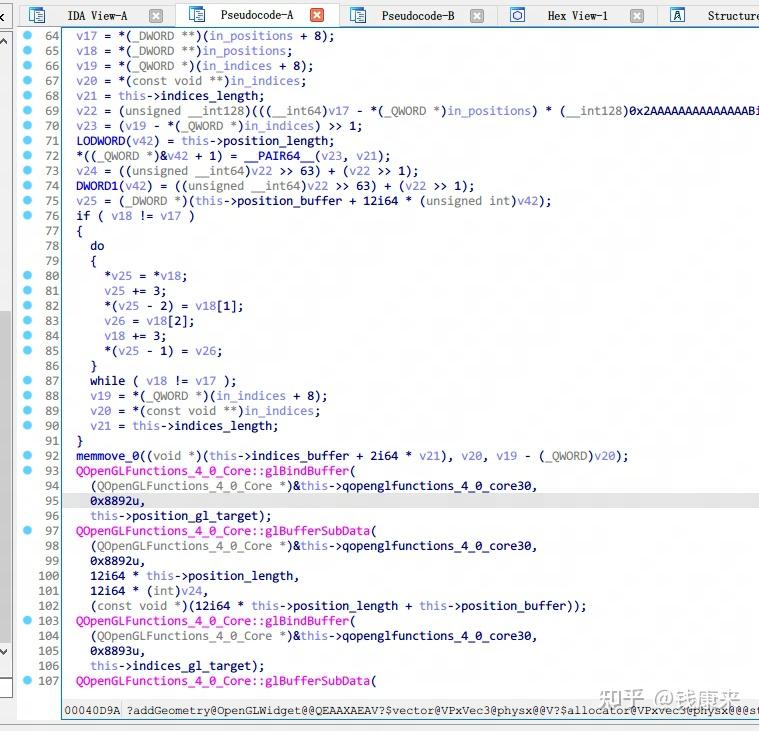Click qopenglfunctions_4_0_core30 on line 94
The height and width of the screenshot is (731, 759).
pyautogui.click(x=437, y=486)
